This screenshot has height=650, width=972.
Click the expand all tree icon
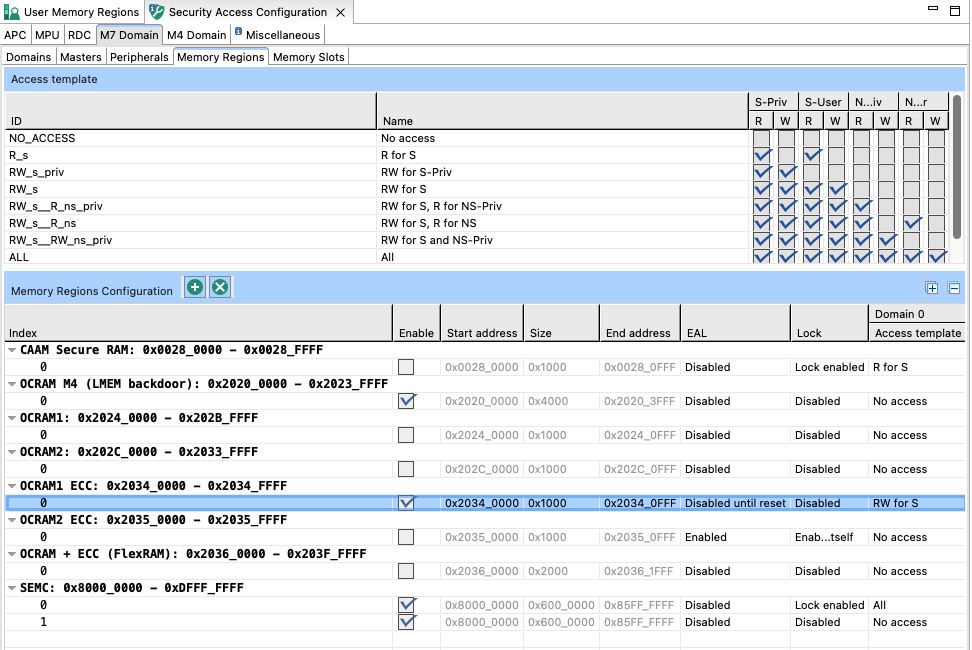click(x=932, y=288)
